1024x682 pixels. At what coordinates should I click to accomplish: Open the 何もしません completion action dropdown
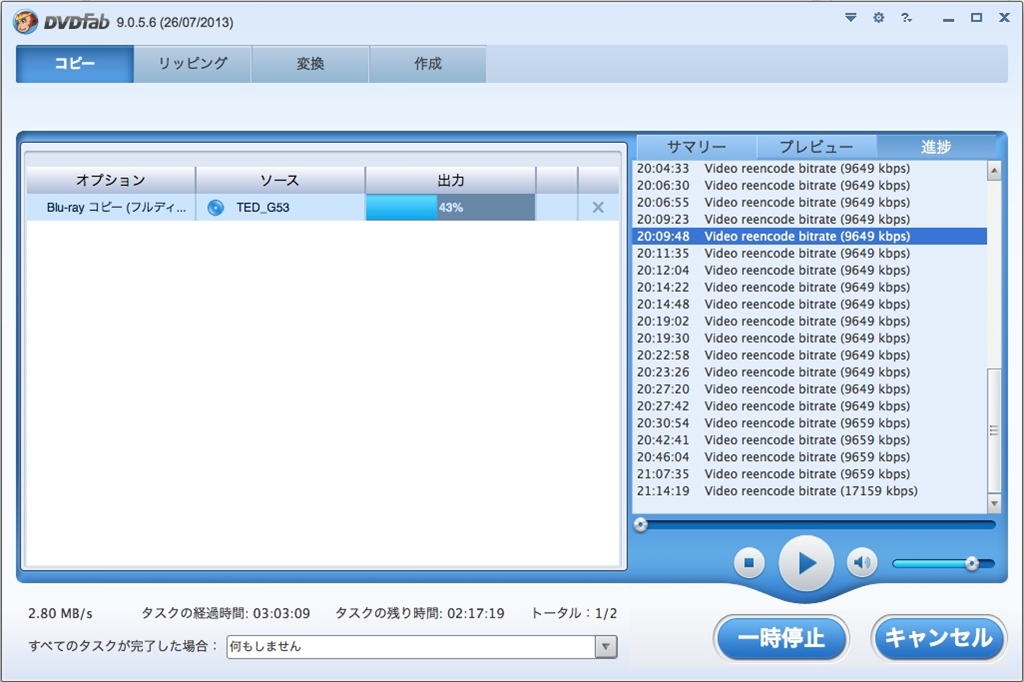coord(421,647)
